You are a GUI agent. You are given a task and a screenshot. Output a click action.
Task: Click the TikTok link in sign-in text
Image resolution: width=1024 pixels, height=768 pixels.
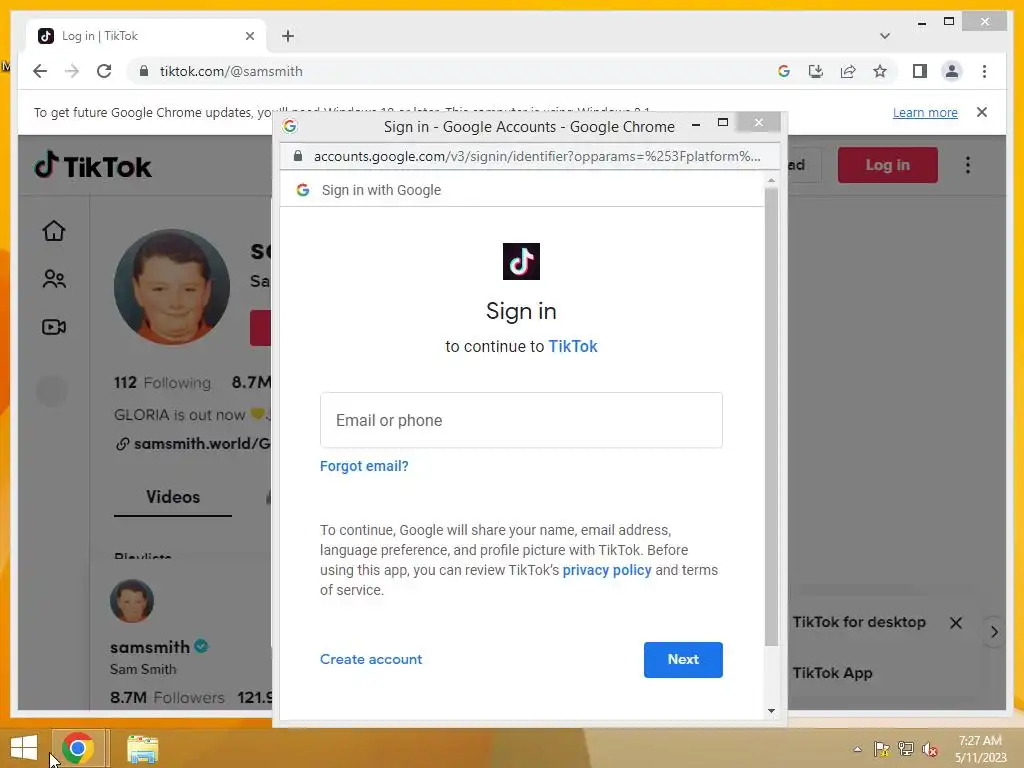tap(573, 346)
